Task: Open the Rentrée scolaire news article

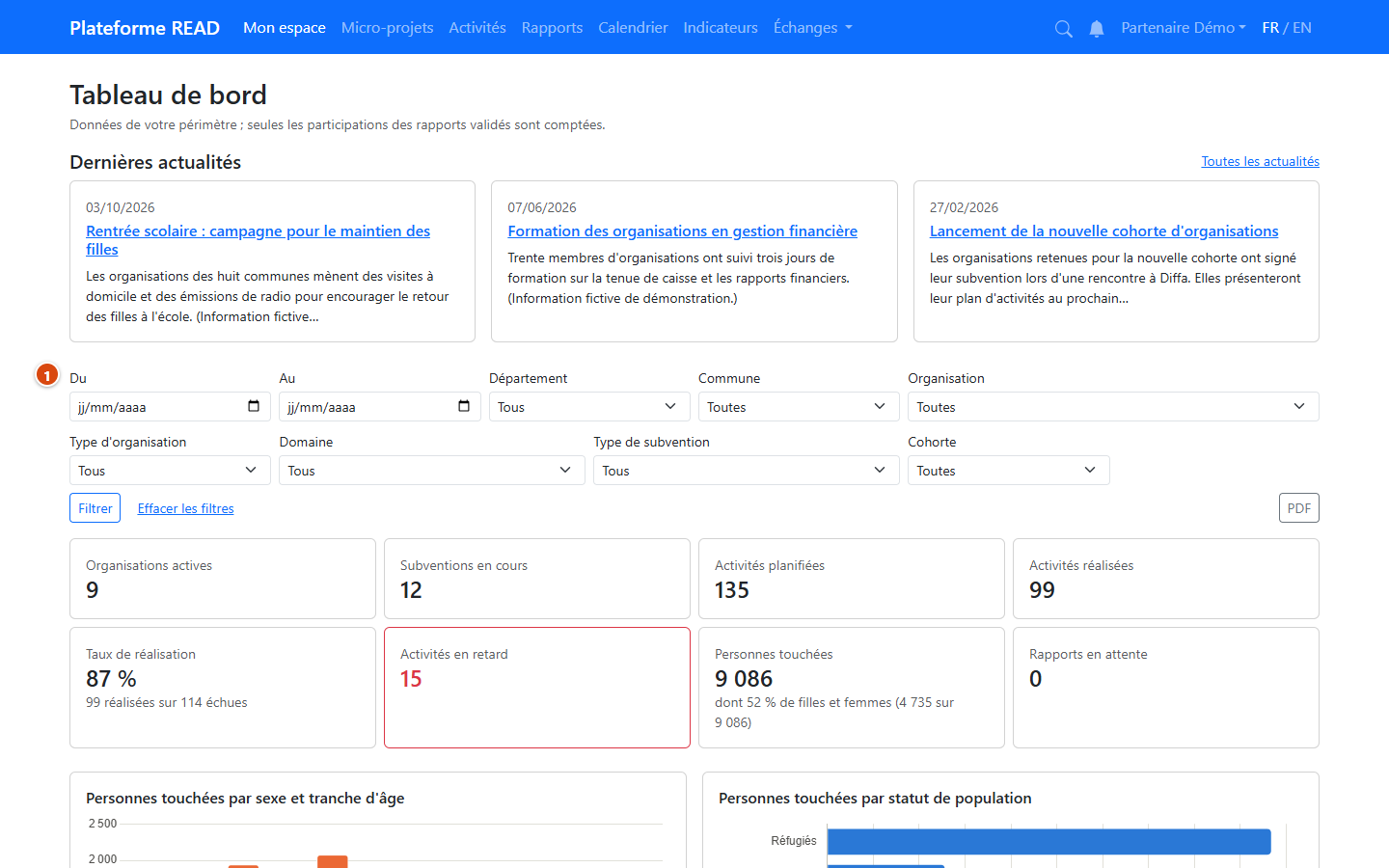Action: (258, 240)
